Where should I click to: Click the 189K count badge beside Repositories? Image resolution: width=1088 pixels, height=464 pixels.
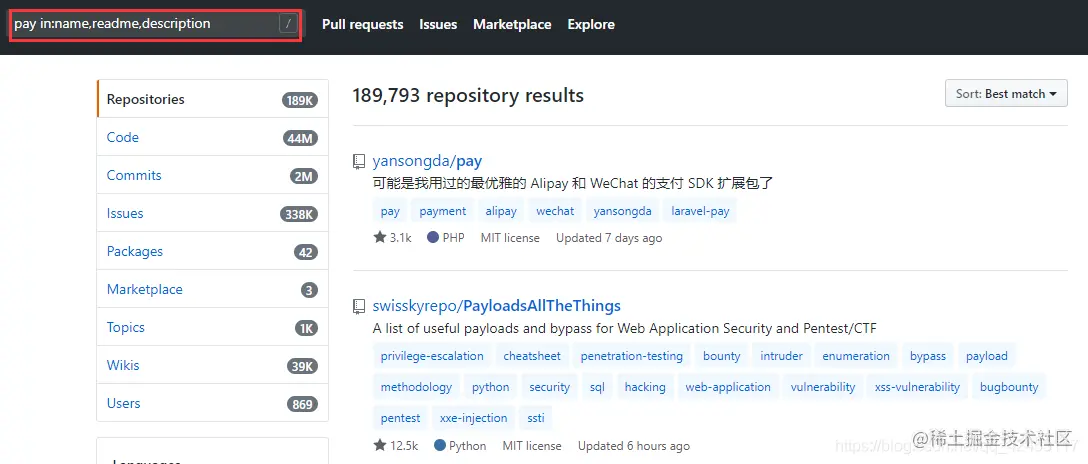pos(300,101)
